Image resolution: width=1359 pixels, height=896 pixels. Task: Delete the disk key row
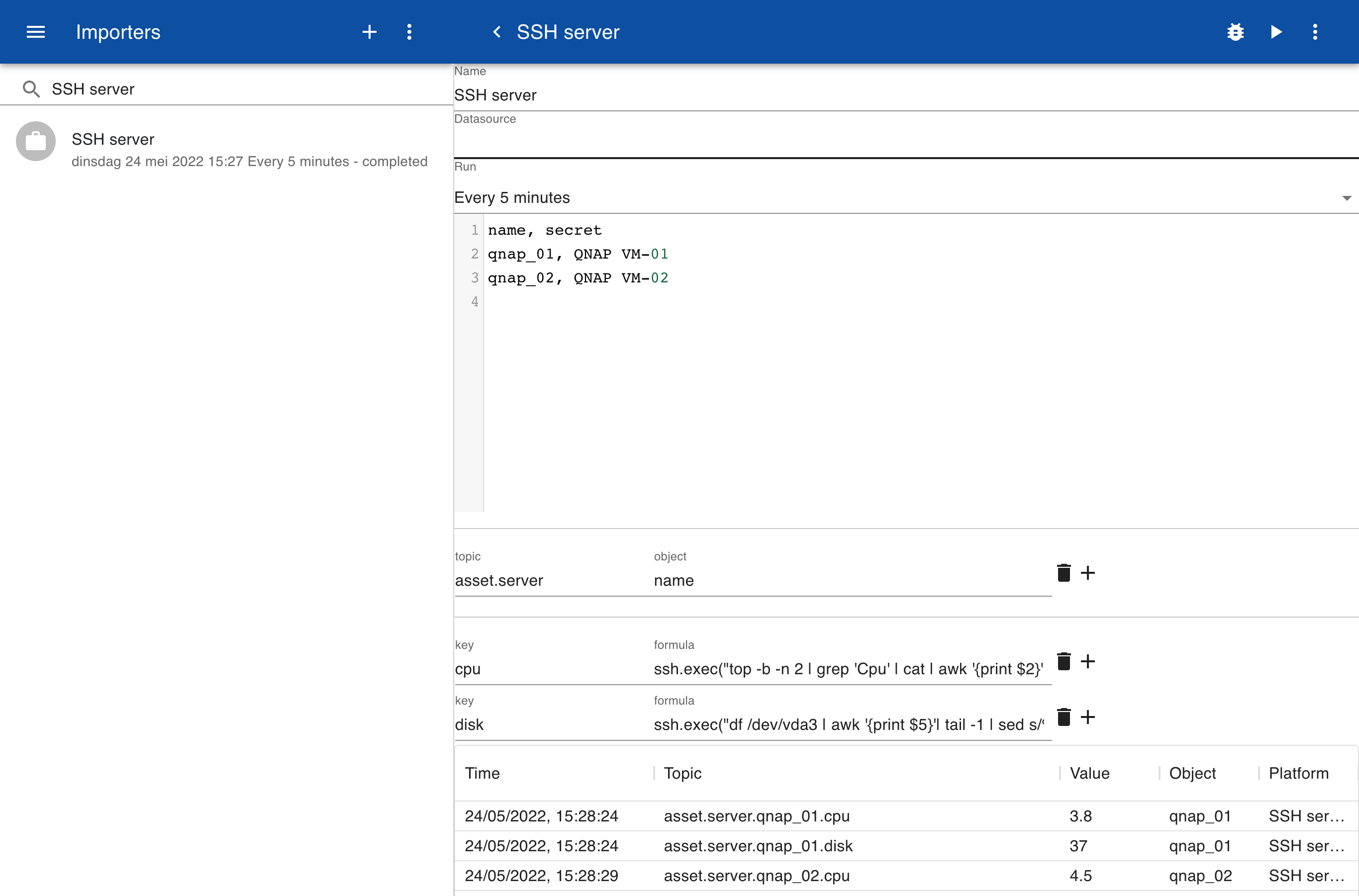pos(1064,717)
